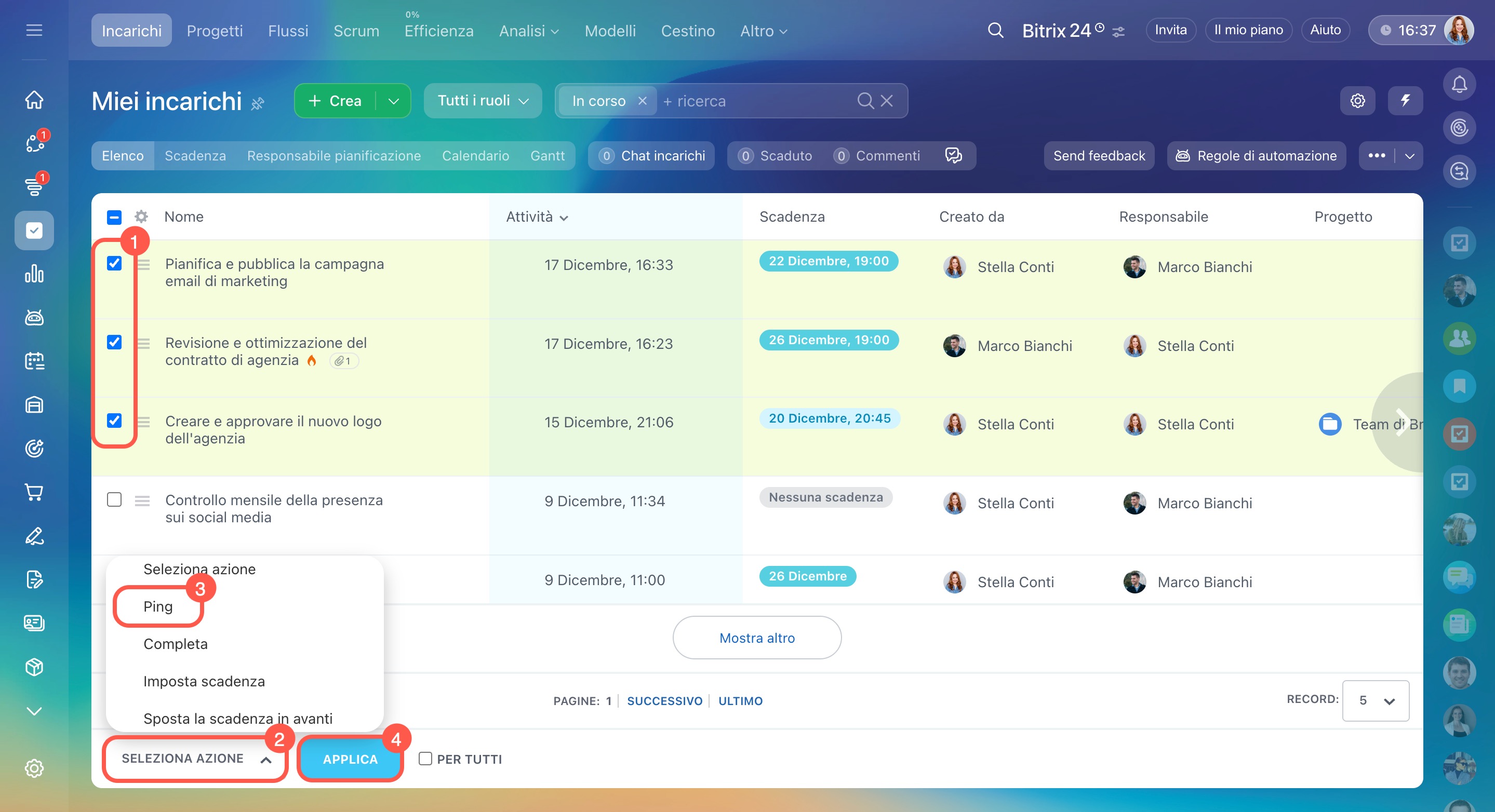1495x812 pixels.
Task: Open the notifications bell icon
Action: click(x=1459, y=85)
